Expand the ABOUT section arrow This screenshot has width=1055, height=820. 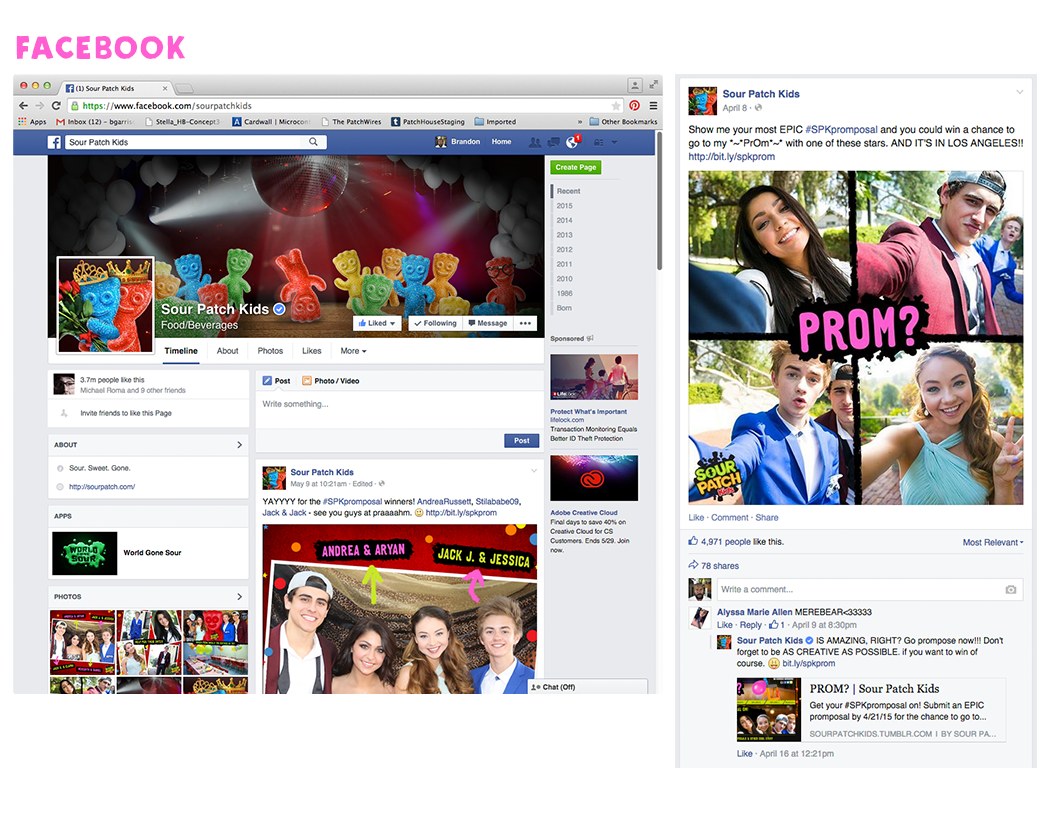pyautogui.click(x=240, y=445)
